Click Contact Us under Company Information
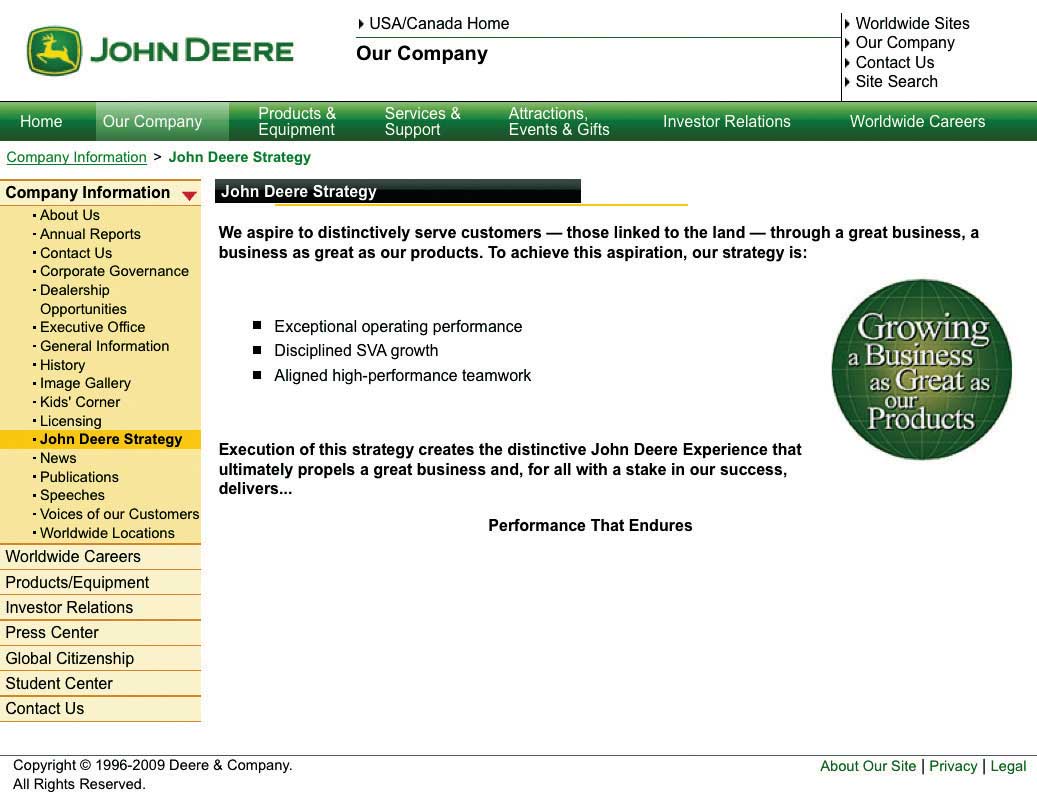The height and width of the screenshot is (810, 1037). pyautogui.click(x=76, y=253)
